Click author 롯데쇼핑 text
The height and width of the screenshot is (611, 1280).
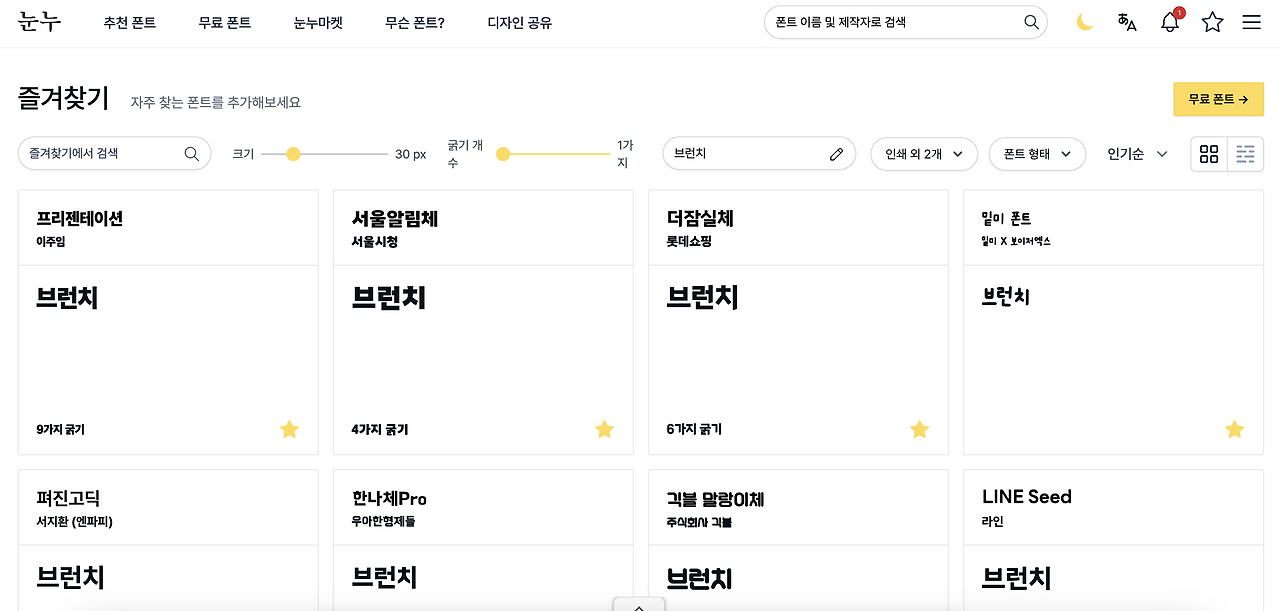pos(689,242)
